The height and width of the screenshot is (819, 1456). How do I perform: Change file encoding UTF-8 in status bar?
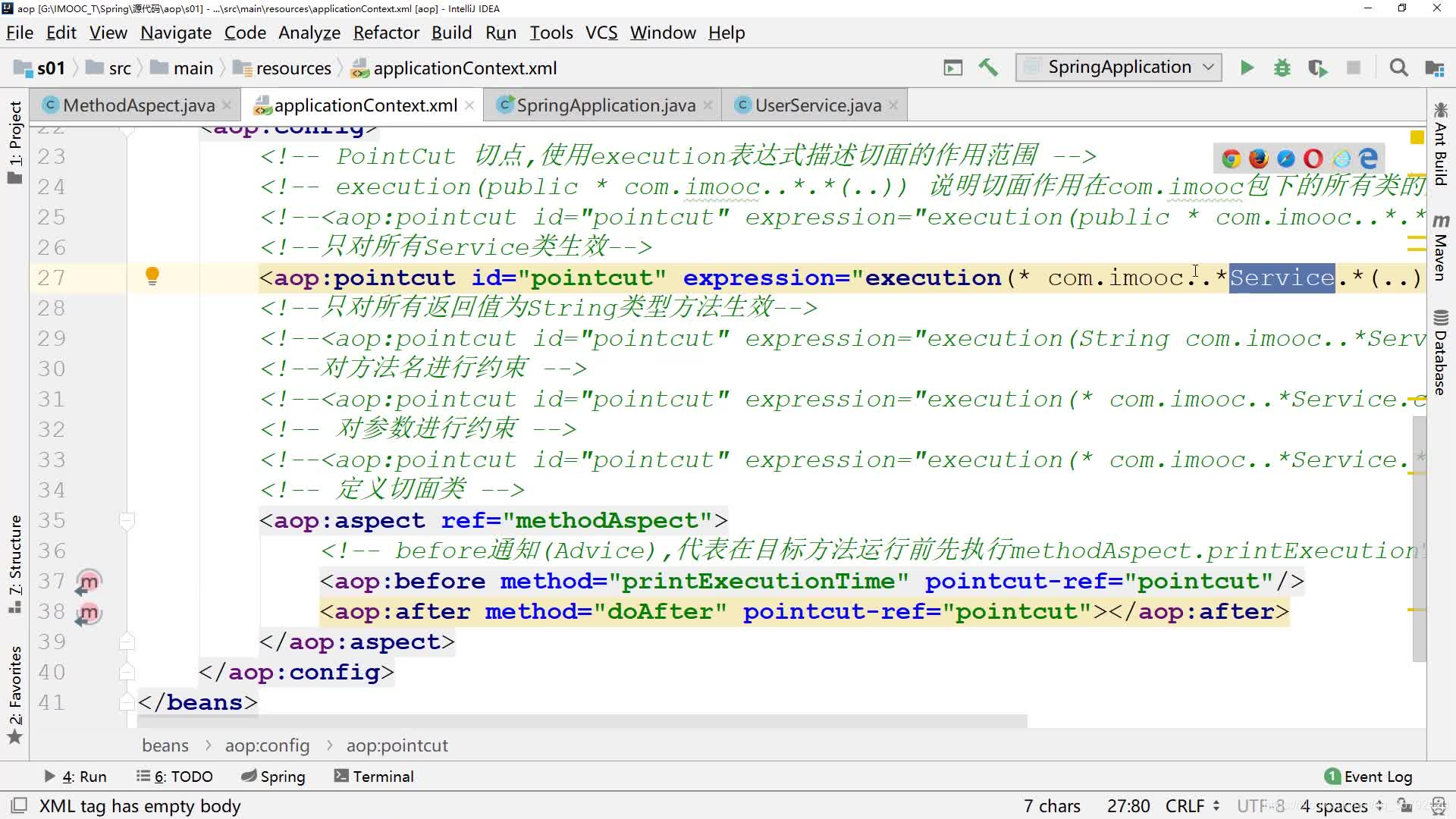click(1262, 805)
